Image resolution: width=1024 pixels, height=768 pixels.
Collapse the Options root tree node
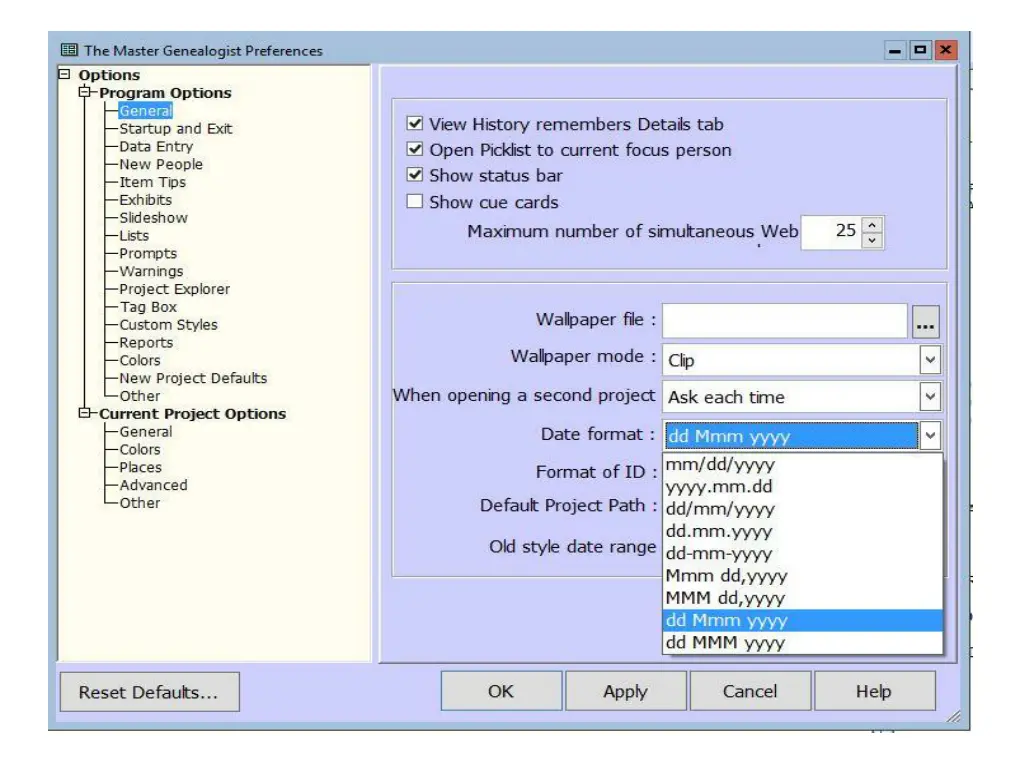coord(64,74)
